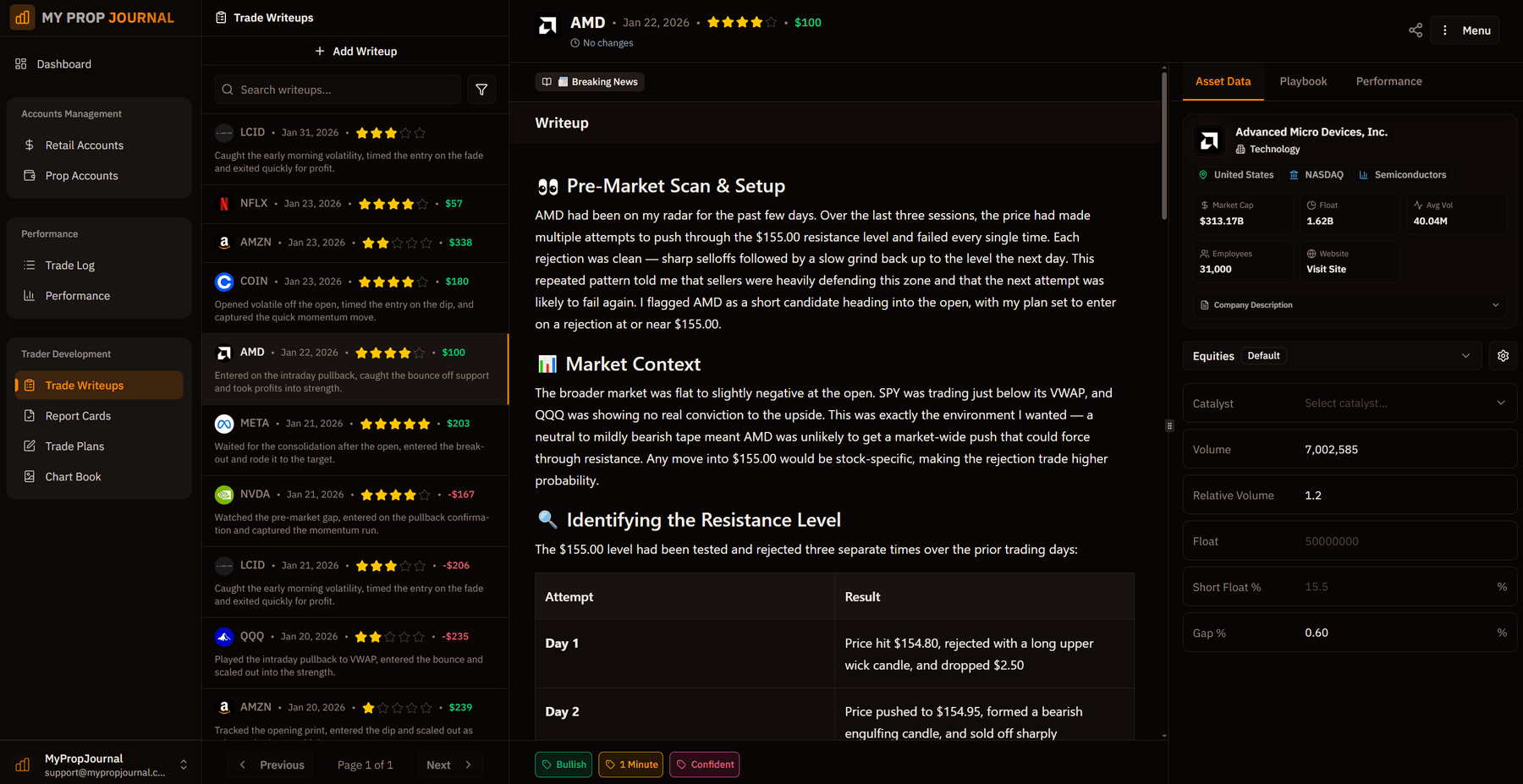Click the writeup vertical scrollbar
1523x784 pixels.
coord(1164,144)
